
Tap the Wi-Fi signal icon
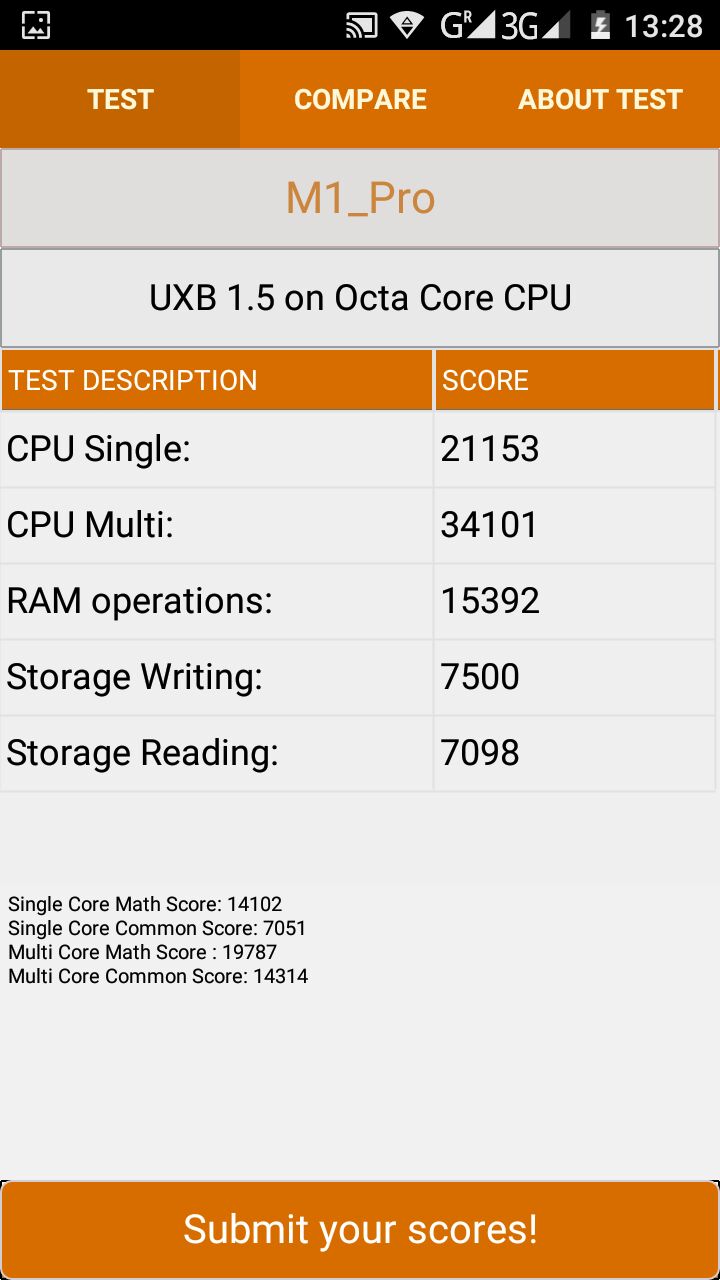coord(406,26)
